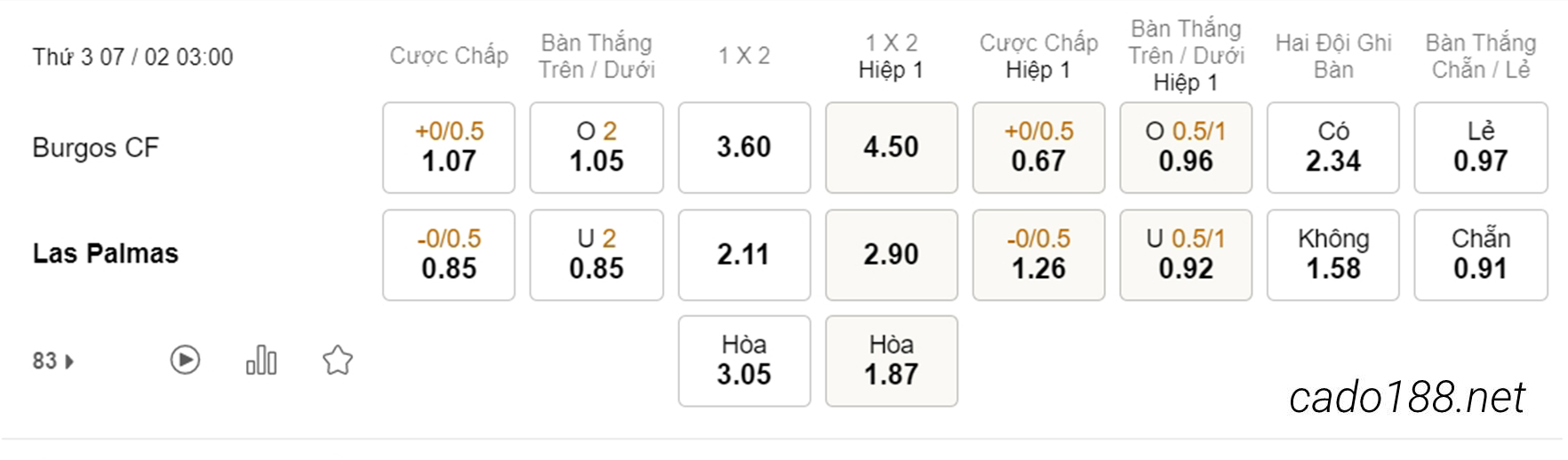Select Burgos CF handicap +0/0.5 at 1.07
This screenshot has height=460, width=1568.
click(449, 147)
